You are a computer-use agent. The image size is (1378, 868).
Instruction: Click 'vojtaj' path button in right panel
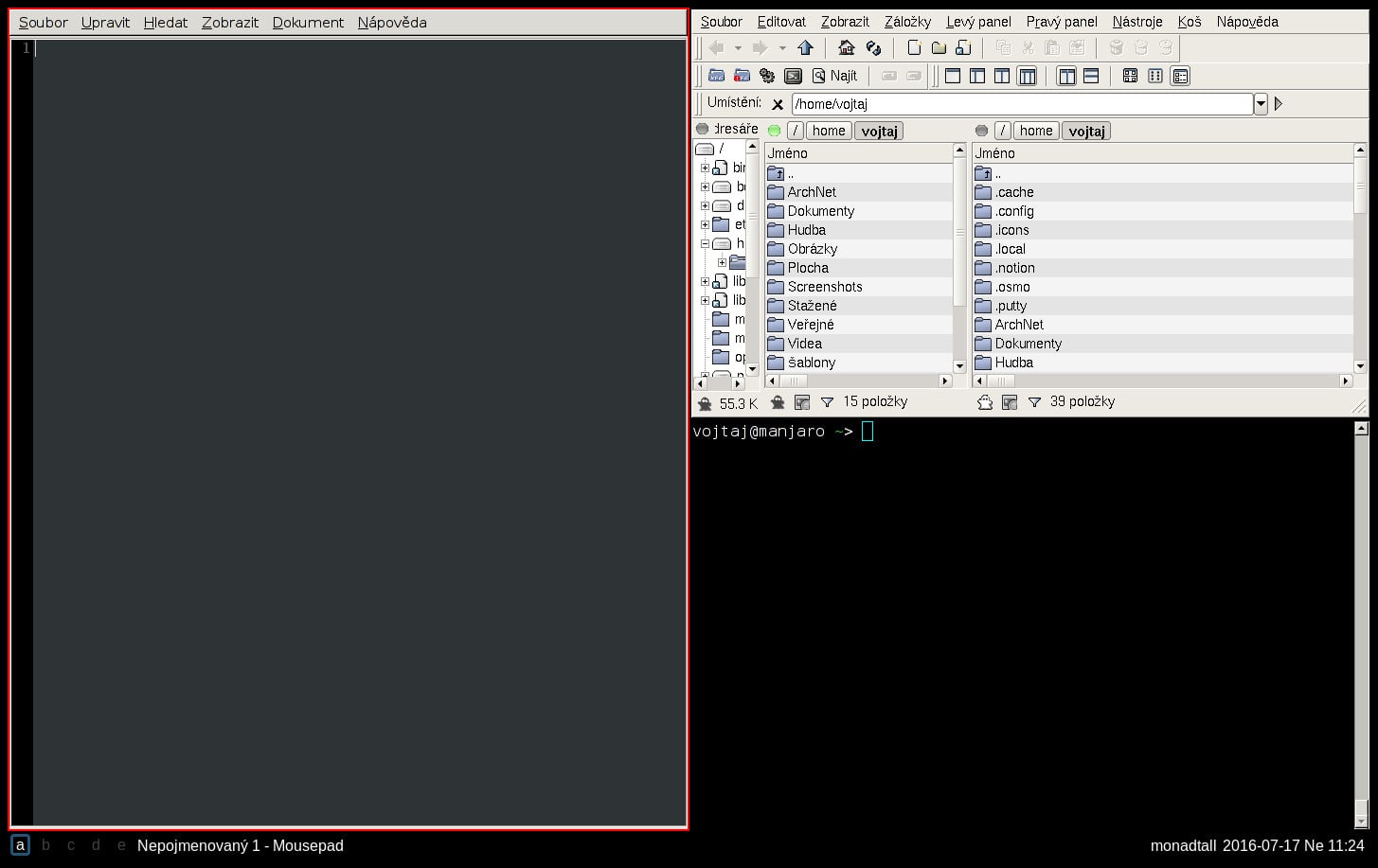tap(1086, 131)
